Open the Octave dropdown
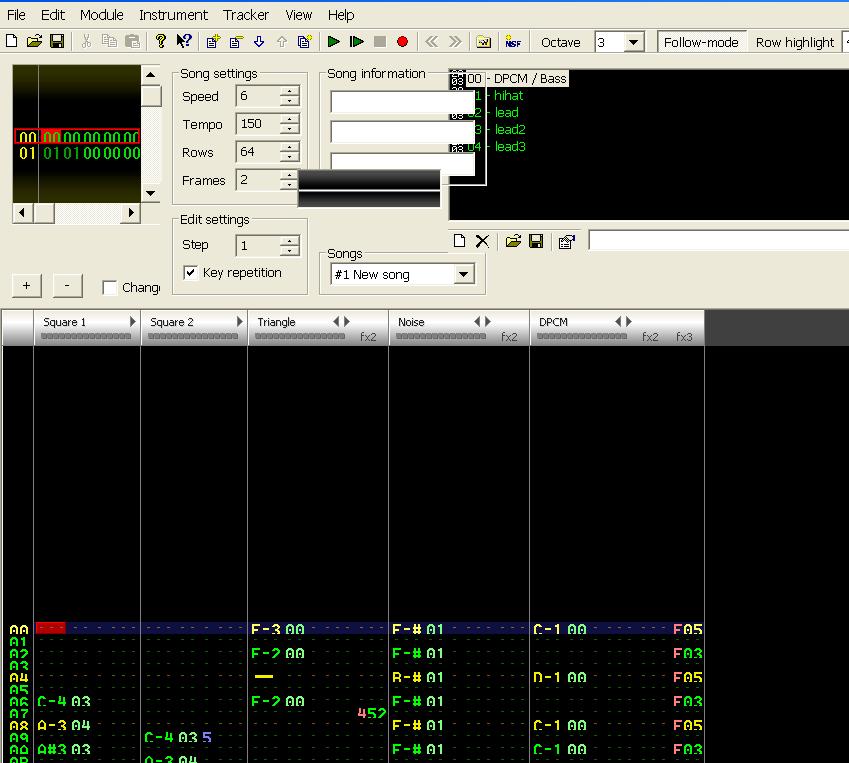The width and height of the screenshot is (849, 763). tap(634, 42)
